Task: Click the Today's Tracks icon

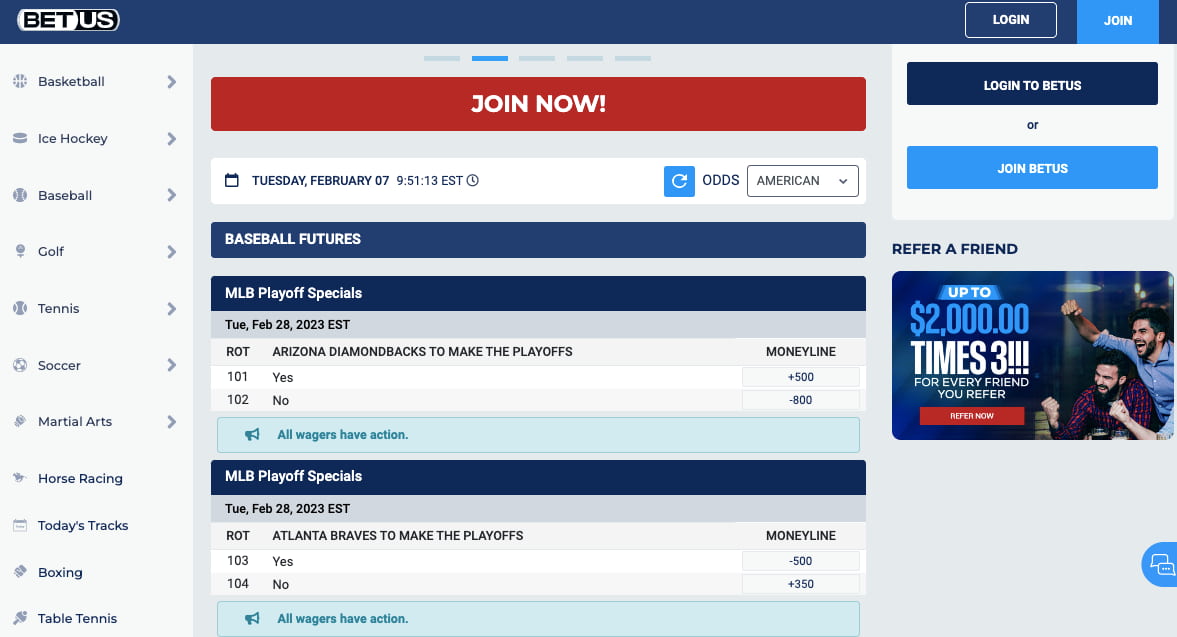Action: (20, 525)
